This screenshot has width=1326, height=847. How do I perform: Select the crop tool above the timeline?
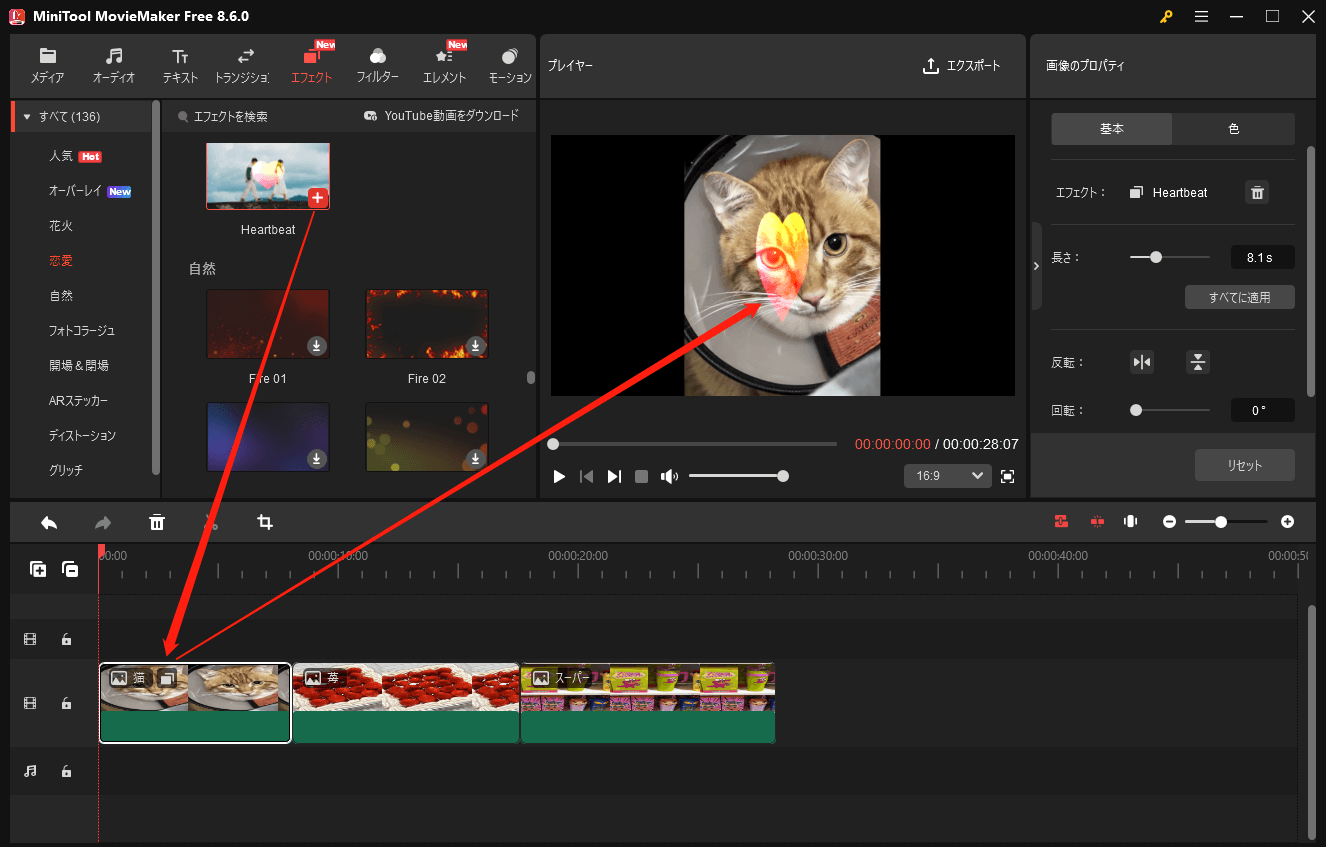[x=264, y=521]
